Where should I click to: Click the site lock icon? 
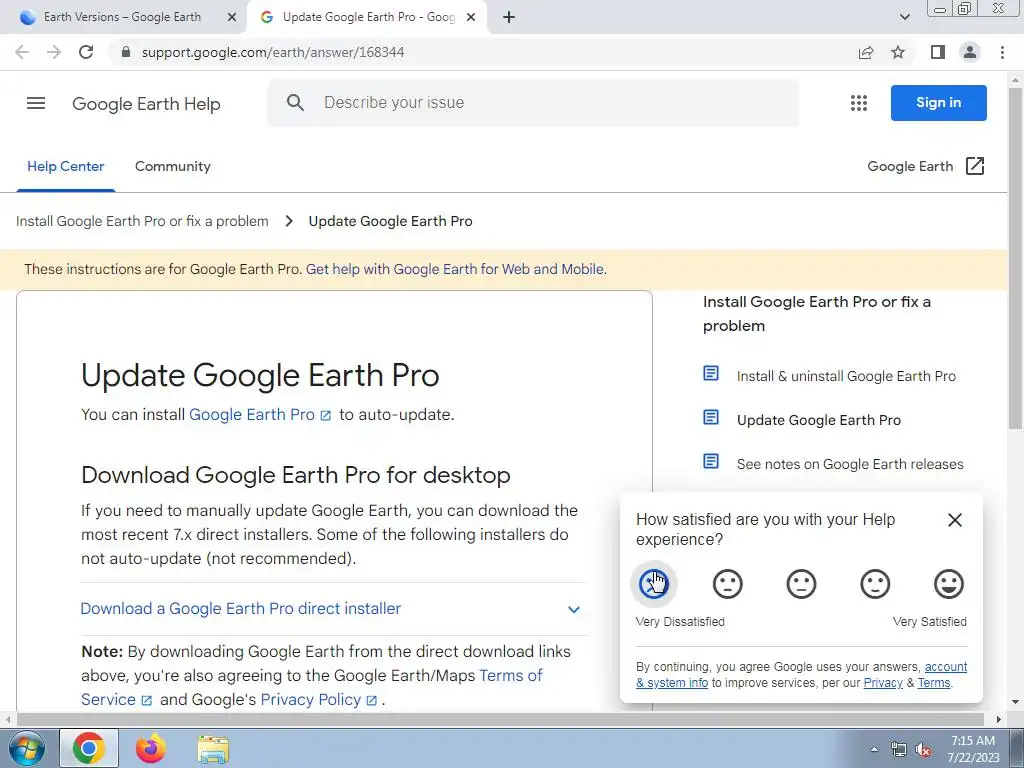pos(126,52)
